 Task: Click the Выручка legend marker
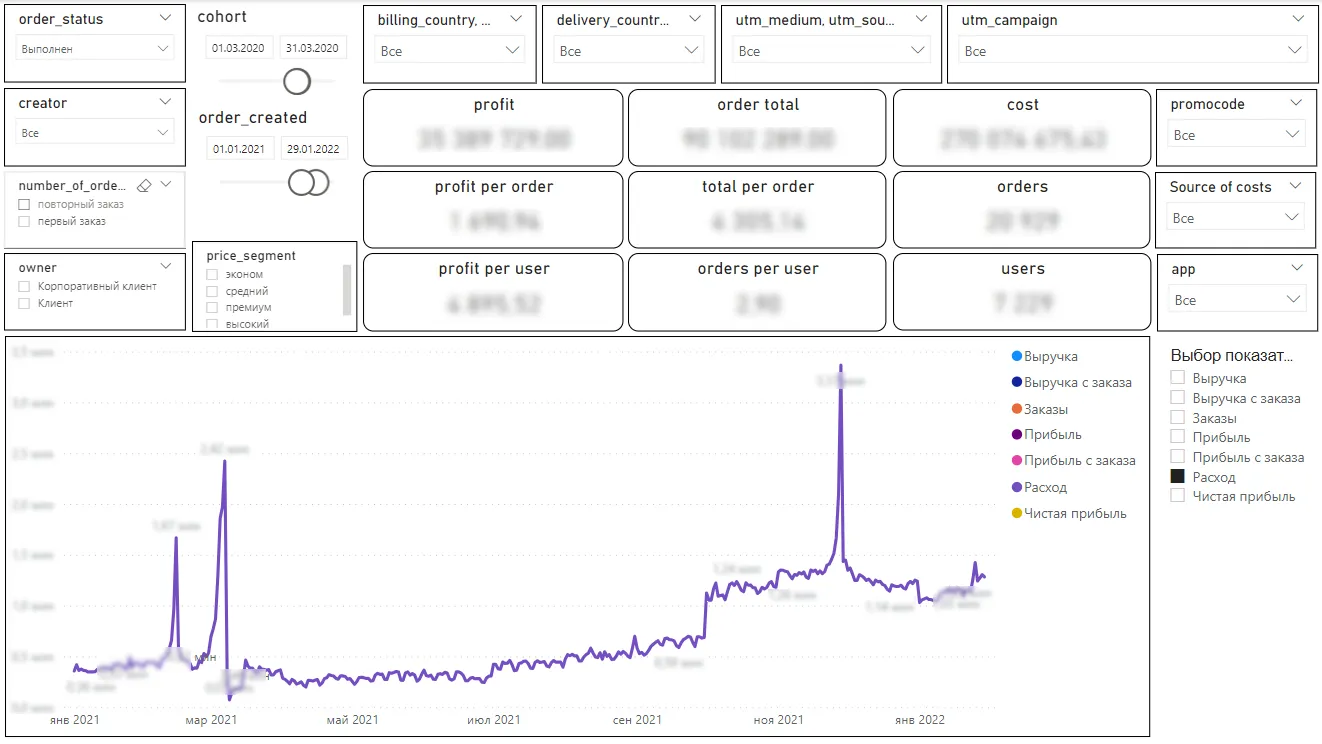coord(1017,357)
